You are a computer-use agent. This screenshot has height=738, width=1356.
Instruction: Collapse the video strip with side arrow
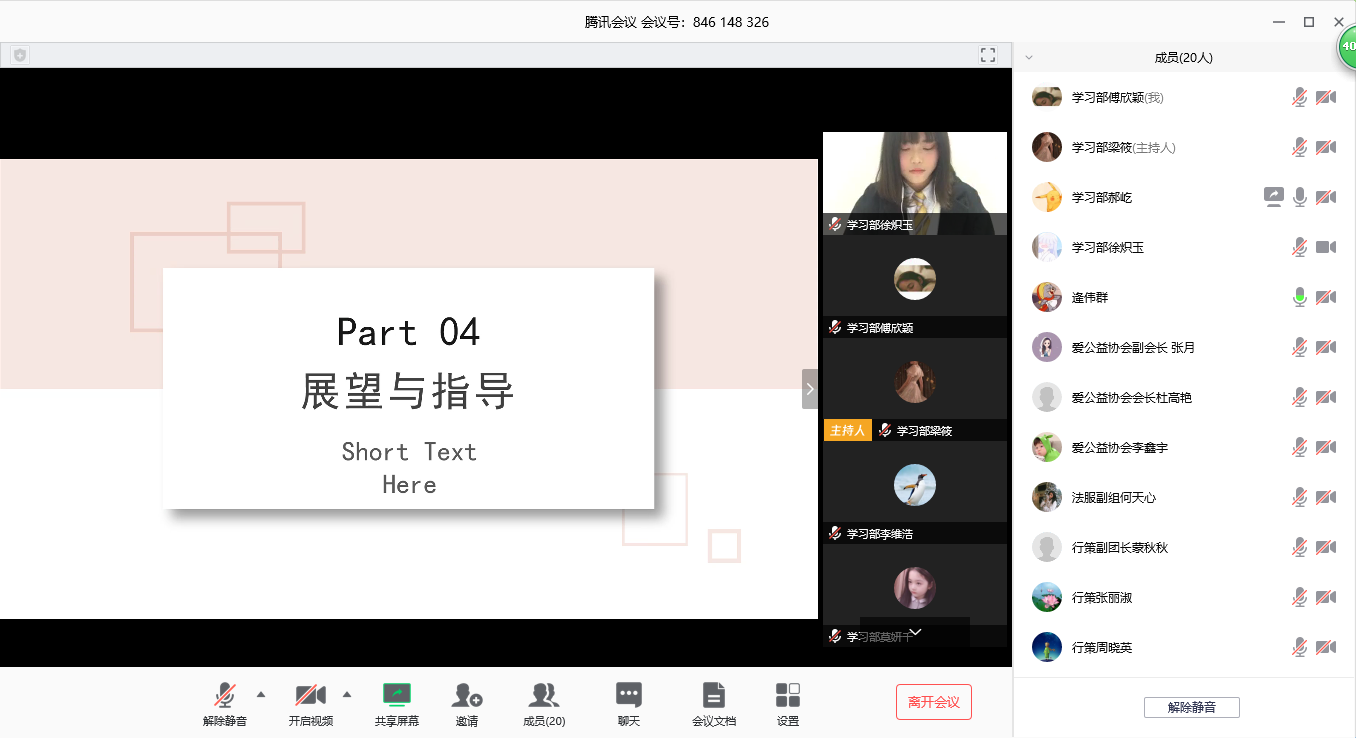810,388
